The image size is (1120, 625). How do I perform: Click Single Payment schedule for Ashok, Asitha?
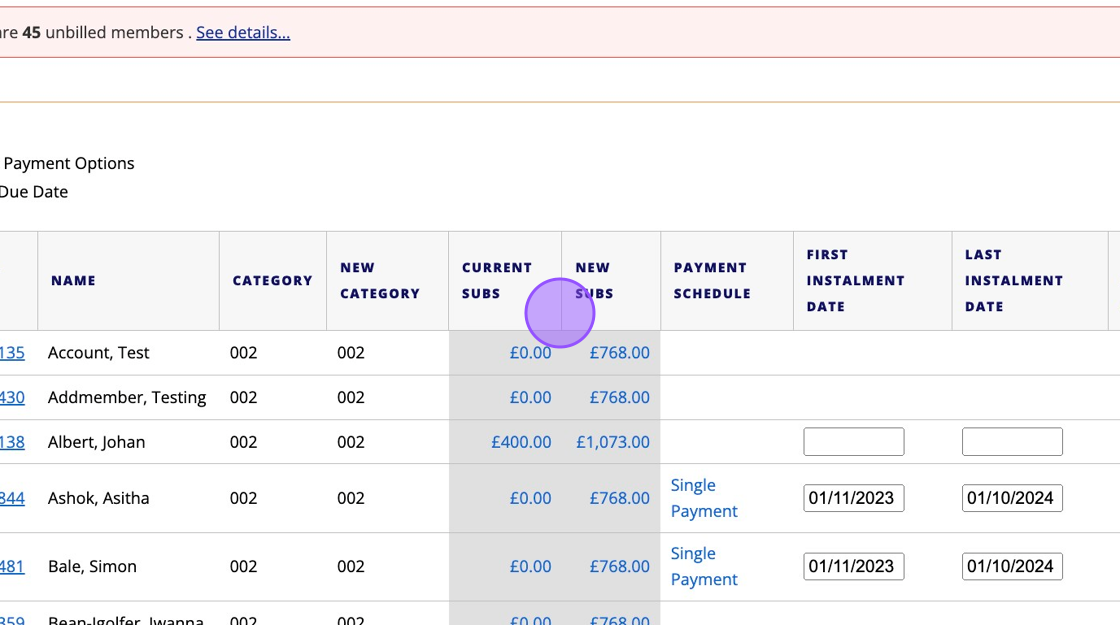click(x=704, y=498)
